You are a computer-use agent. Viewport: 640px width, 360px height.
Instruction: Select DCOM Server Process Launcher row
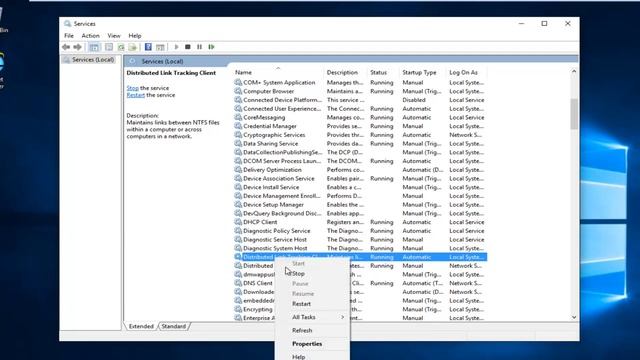(360, 161)
